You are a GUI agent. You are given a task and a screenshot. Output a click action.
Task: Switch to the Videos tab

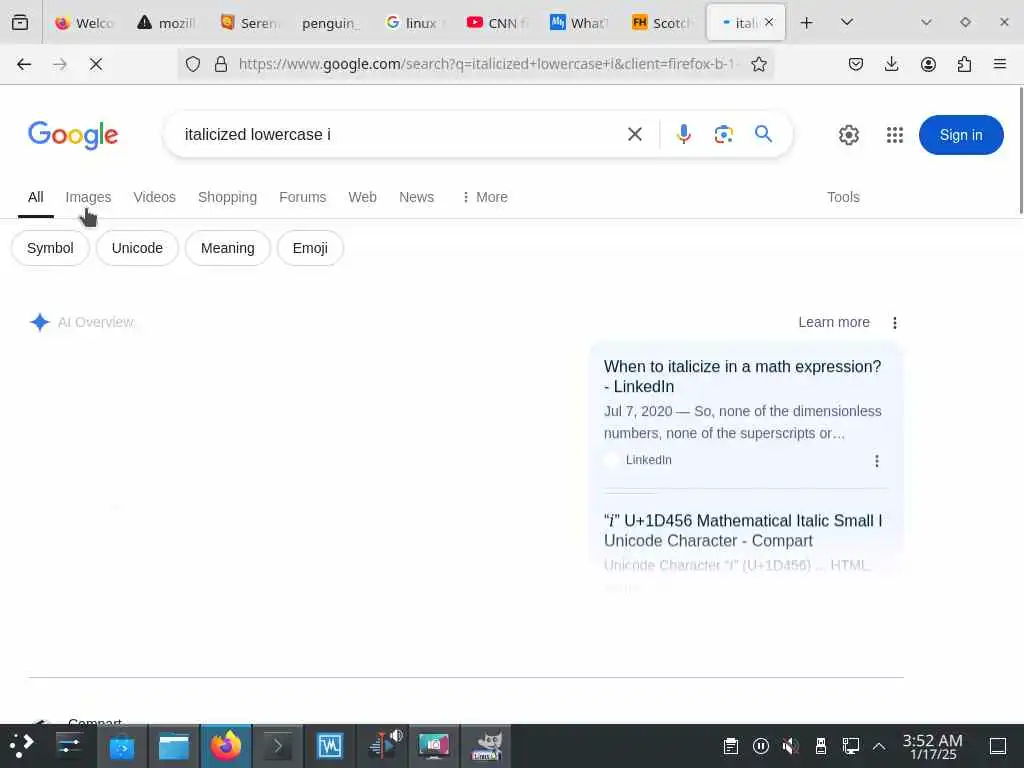click(154, 197)
